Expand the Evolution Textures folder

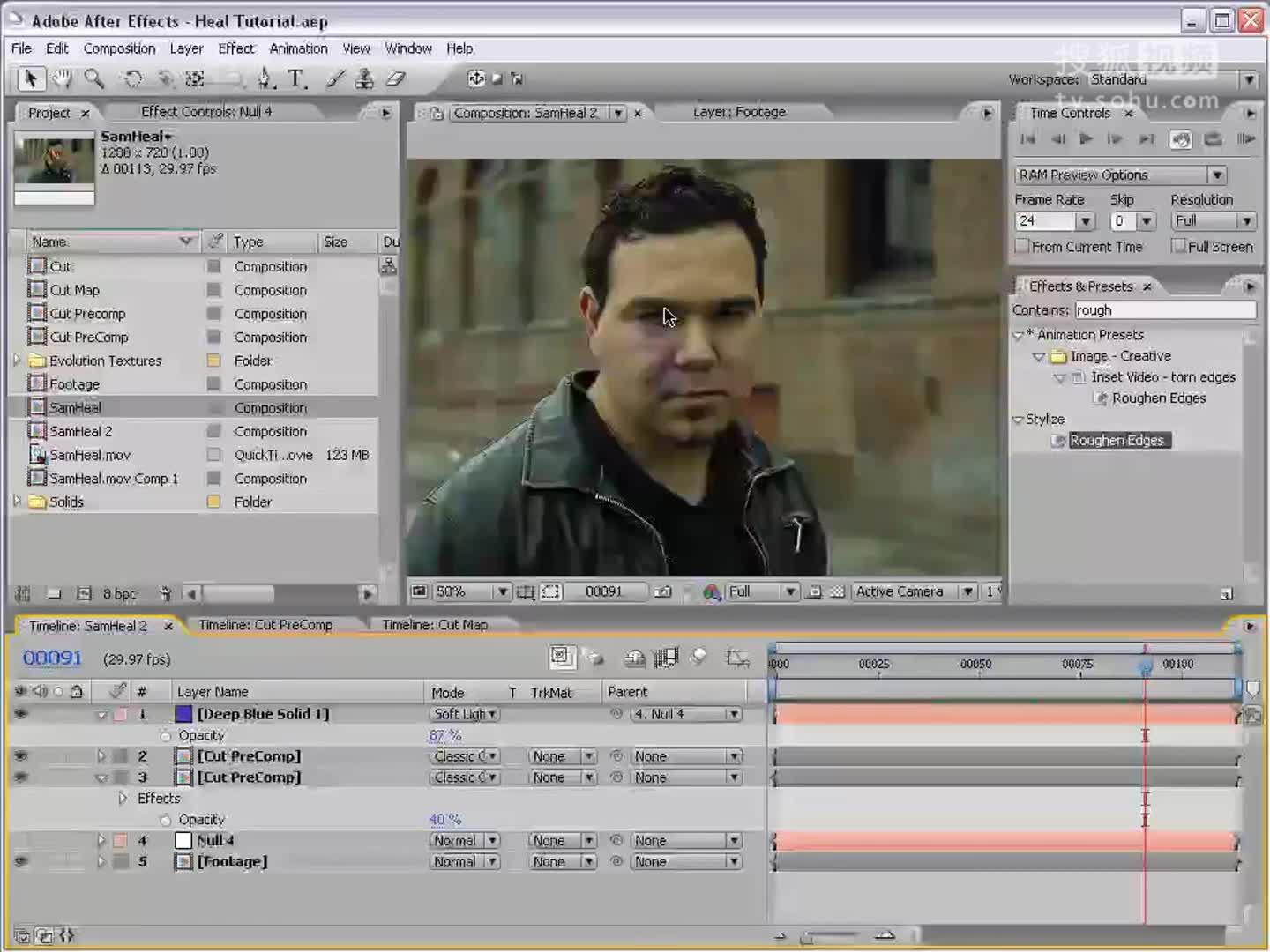[17, 361]
